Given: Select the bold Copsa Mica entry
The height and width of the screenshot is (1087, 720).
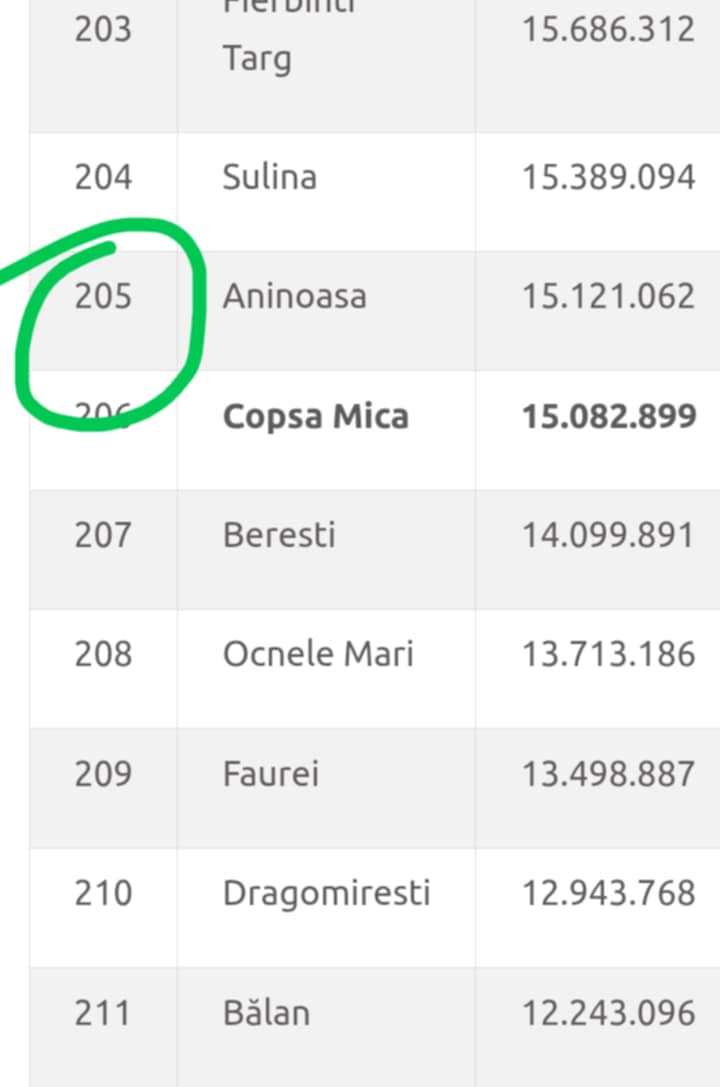Looking at the screenshot, I should pos(316,416).
